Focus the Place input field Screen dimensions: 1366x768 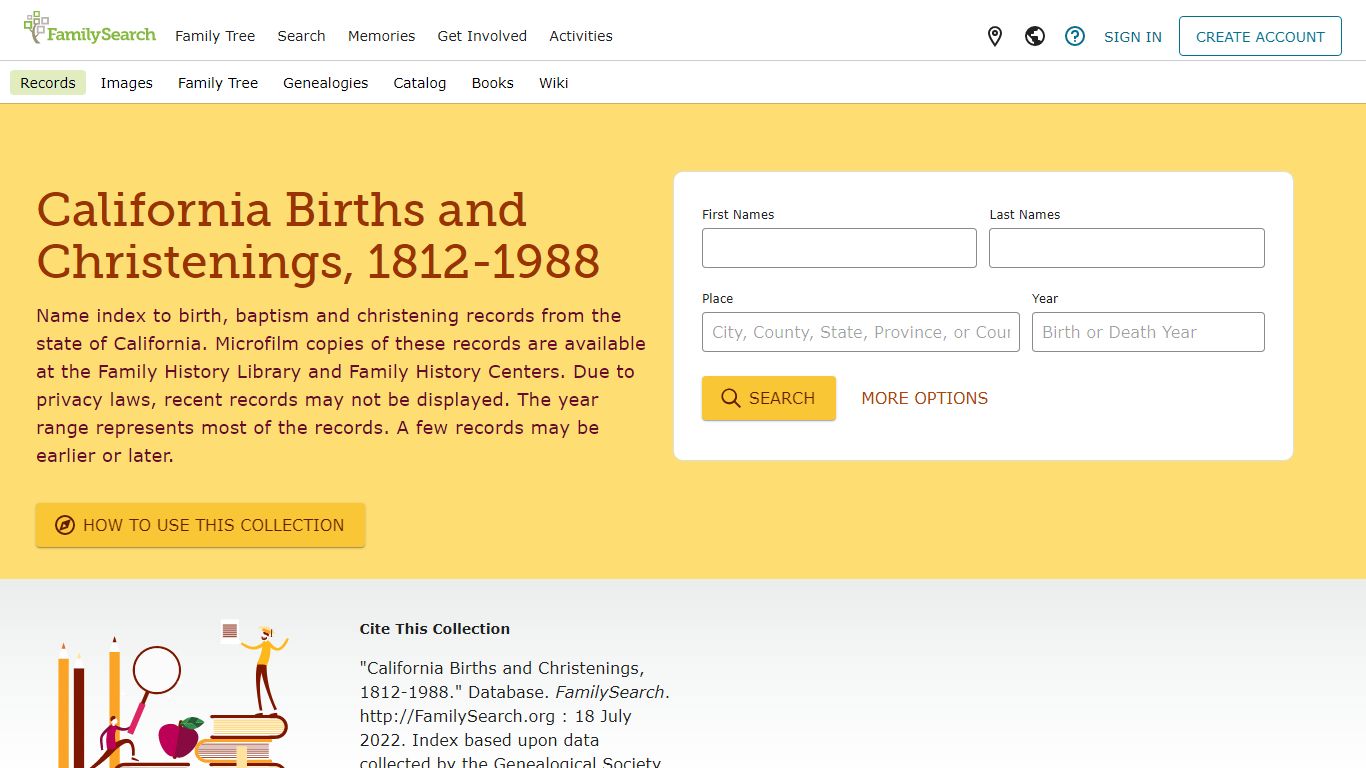861,332
